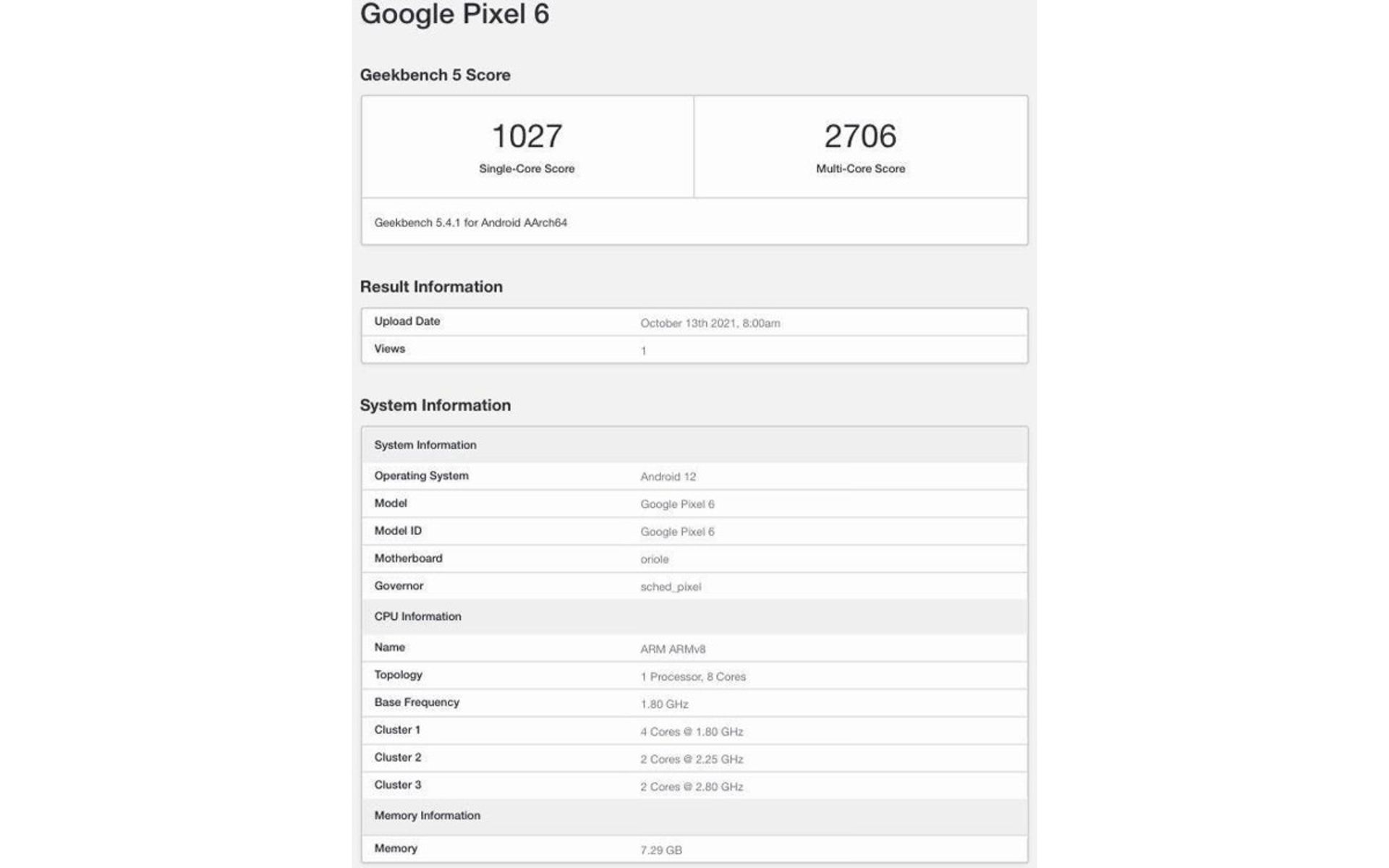Click the Result Information heading
Image resolution: width=1389 pixels, height=868 pixels.
click(431, 287)
